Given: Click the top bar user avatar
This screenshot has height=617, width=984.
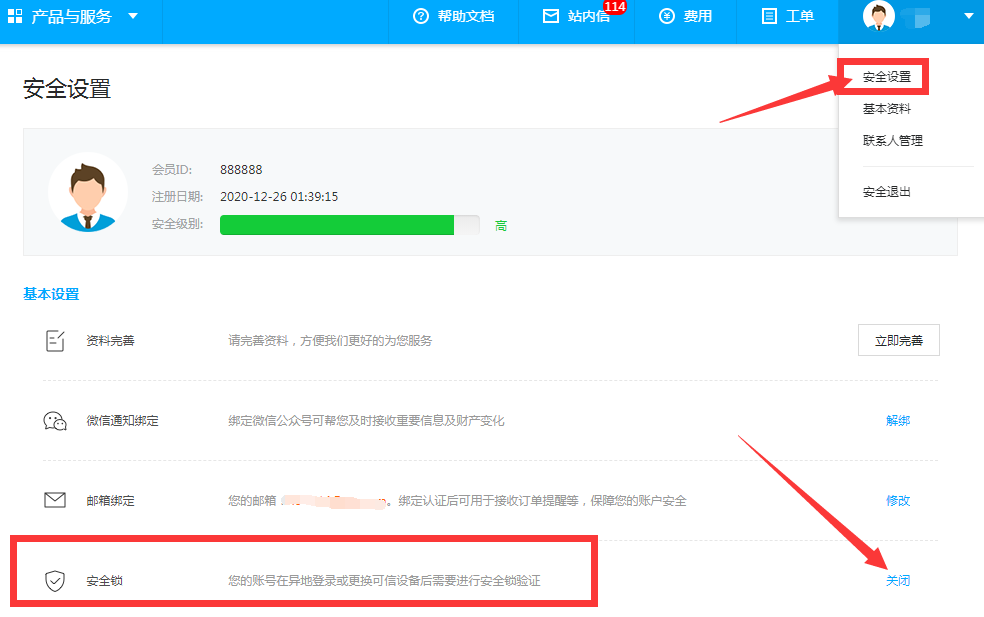Looking at the screenshot, I should [x=878, y=16].
